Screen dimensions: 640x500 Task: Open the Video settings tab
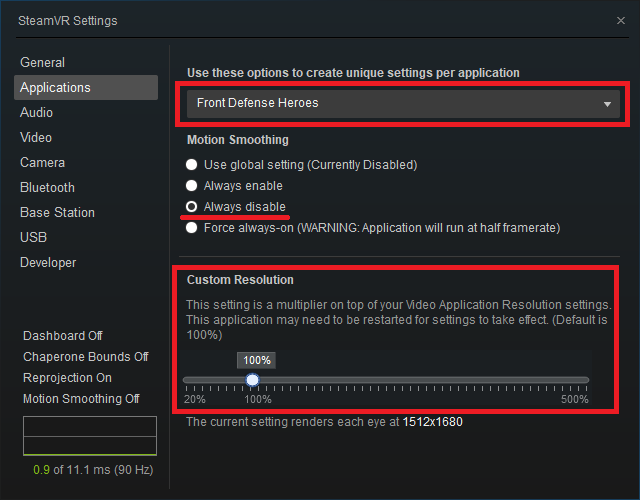[x=36, y=137]
